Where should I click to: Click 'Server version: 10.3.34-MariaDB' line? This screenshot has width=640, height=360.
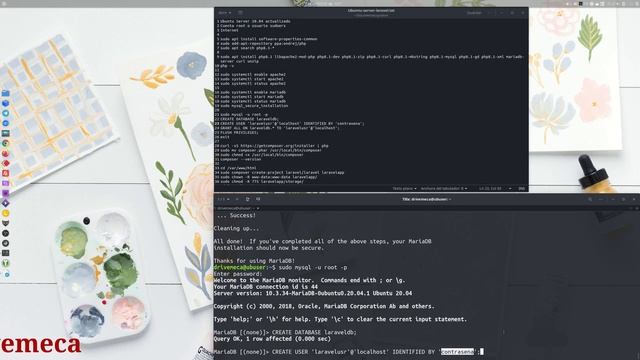[x=313, y=293]
